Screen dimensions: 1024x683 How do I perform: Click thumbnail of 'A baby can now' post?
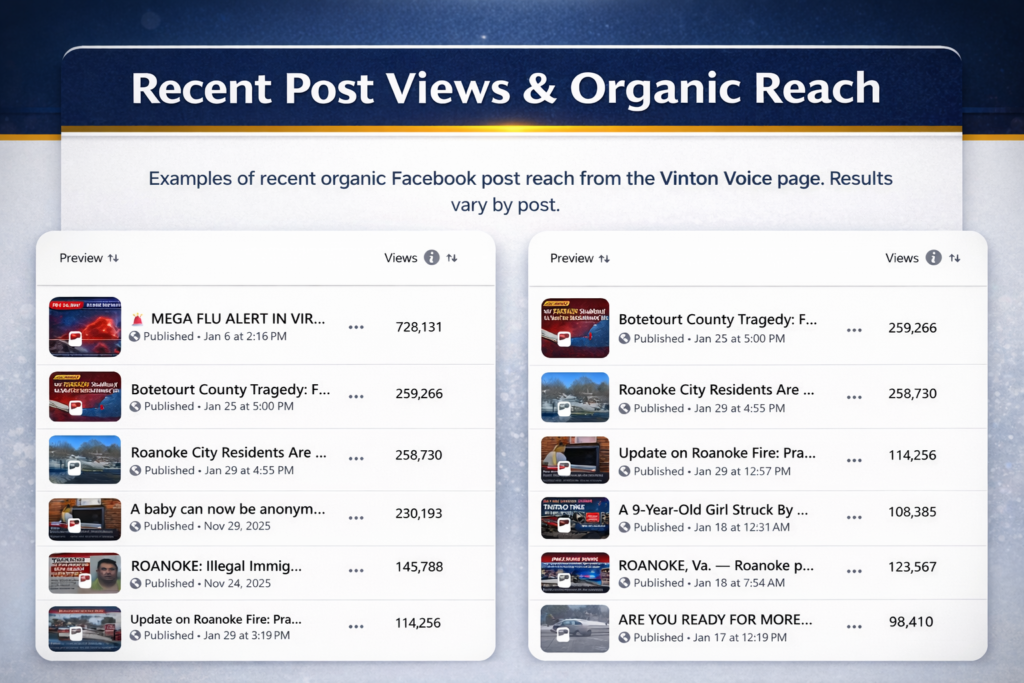coord(85,519)
